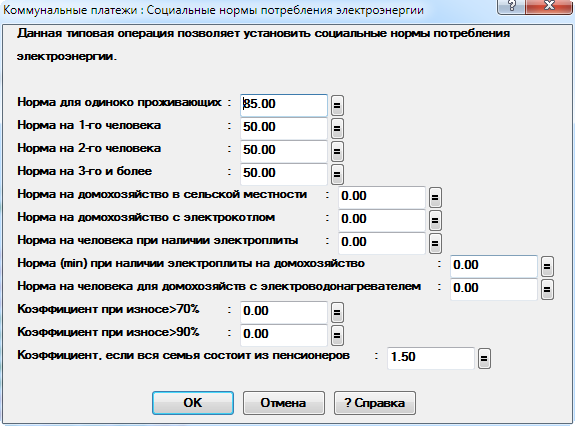The height and width of the screenshot is (426, 575).
Task: Click '=' icon beside 'износе>90%' field
Action: click(337, 335)
